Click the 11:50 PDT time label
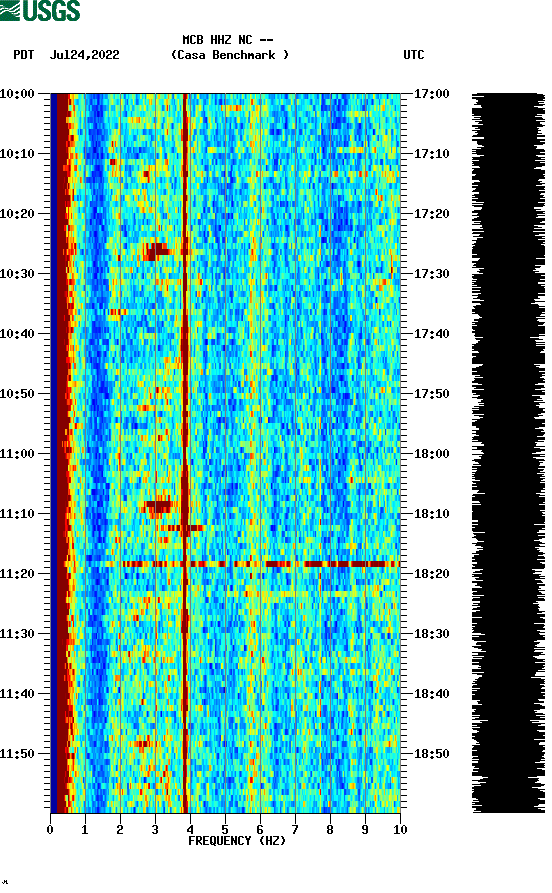This screenshot has width=552, height=893. point(18,753)
